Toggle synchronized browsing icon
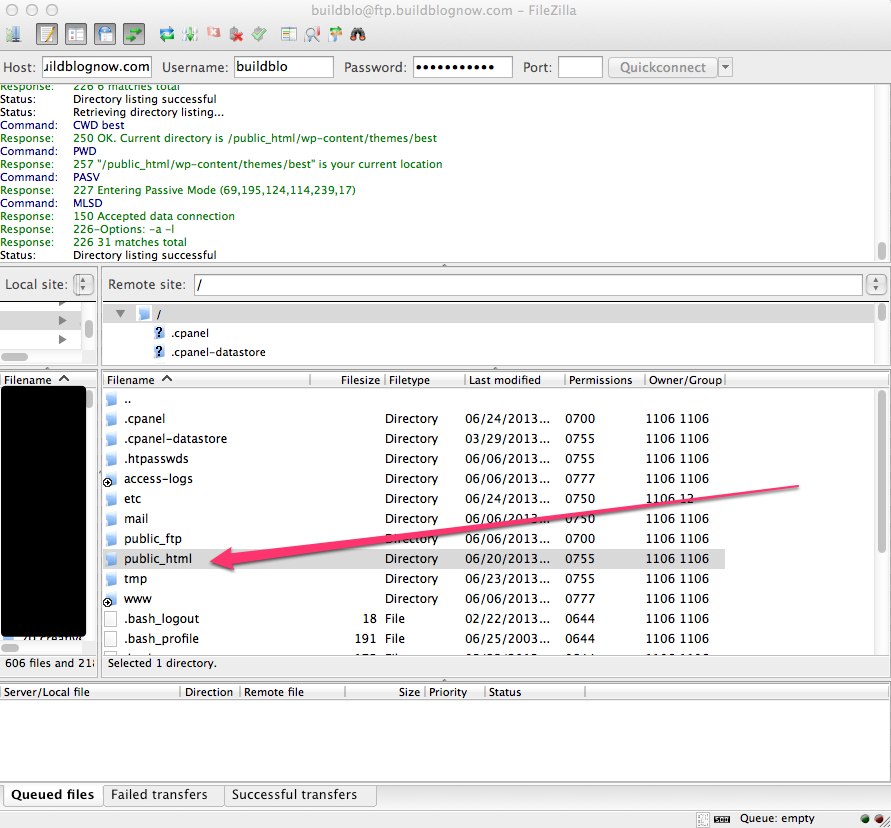Image resolution: width=891 pixels, height=828 pixels. [335, 34]
